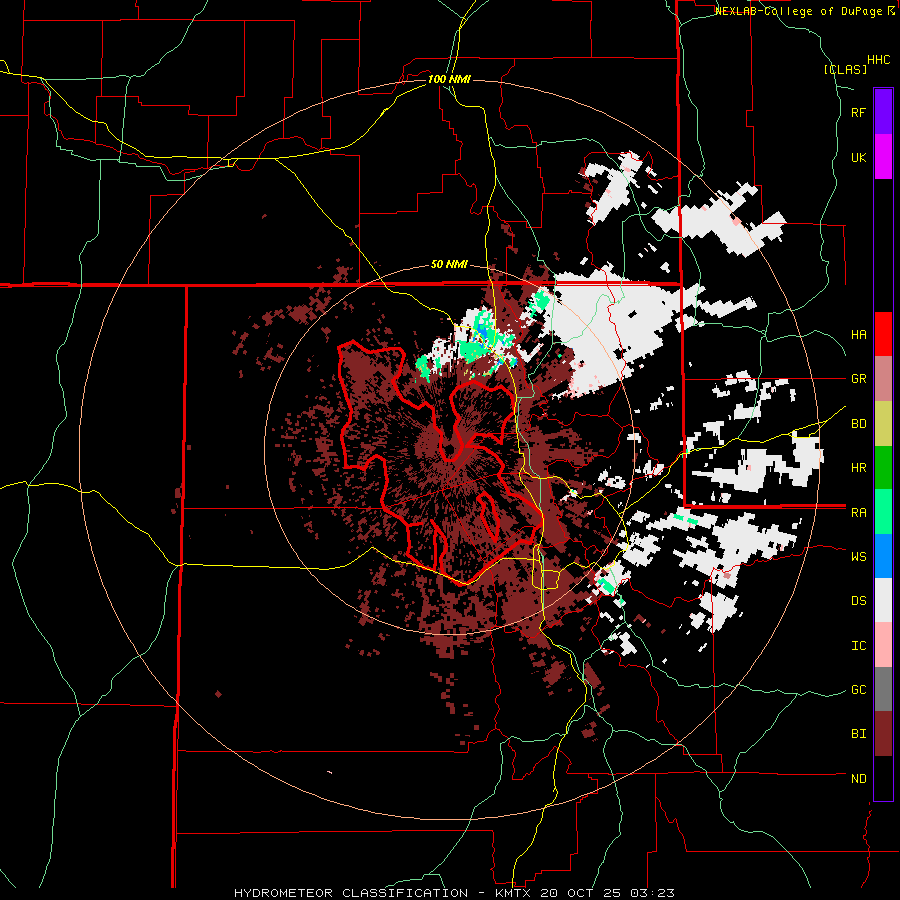Select the red HA legend swatch
This screenshot has height=900, width=900.
point(883,334)
